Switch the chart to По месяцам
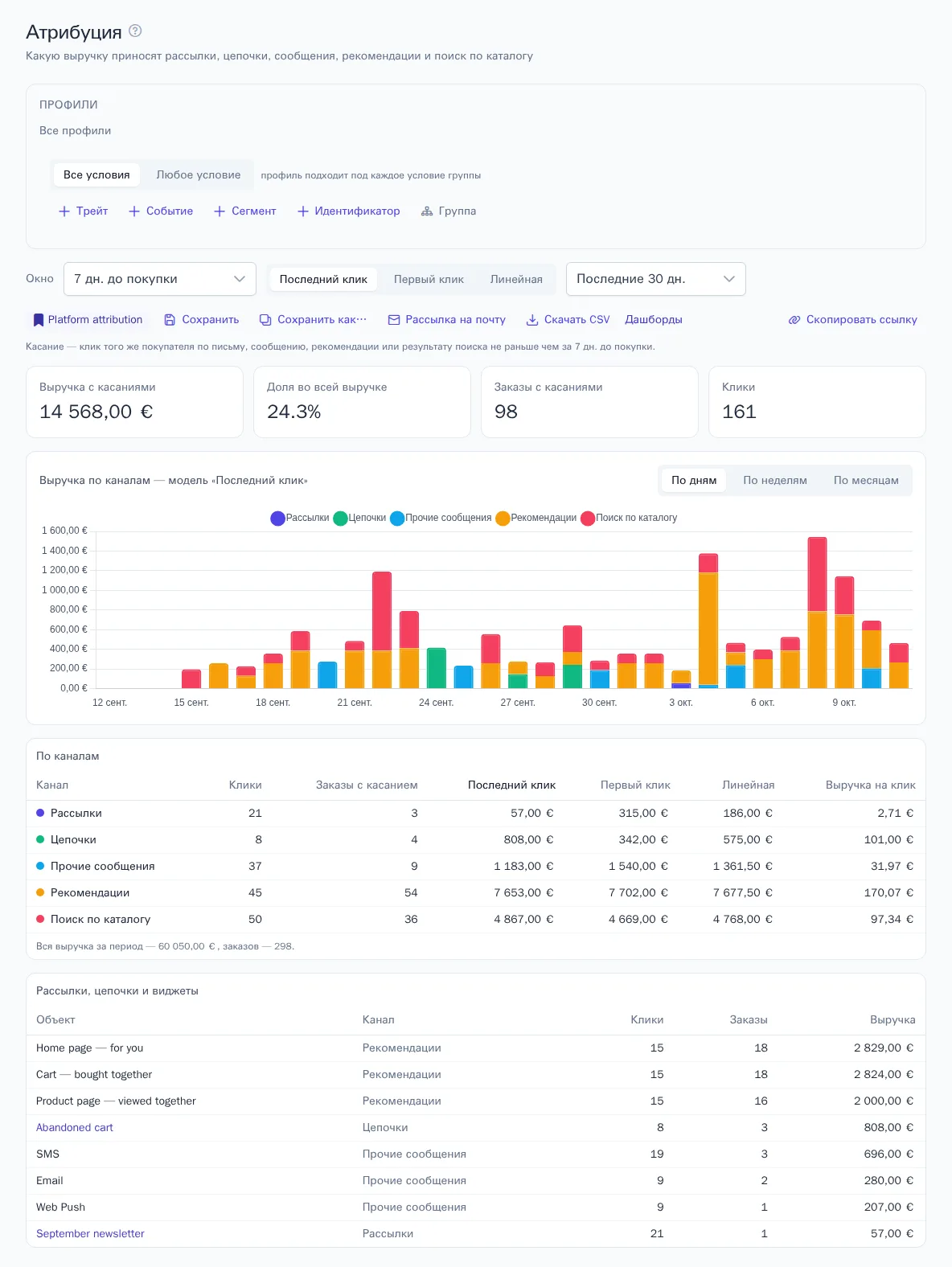The width and height of the screenshot is (952, 1267). tap(866, 480)
